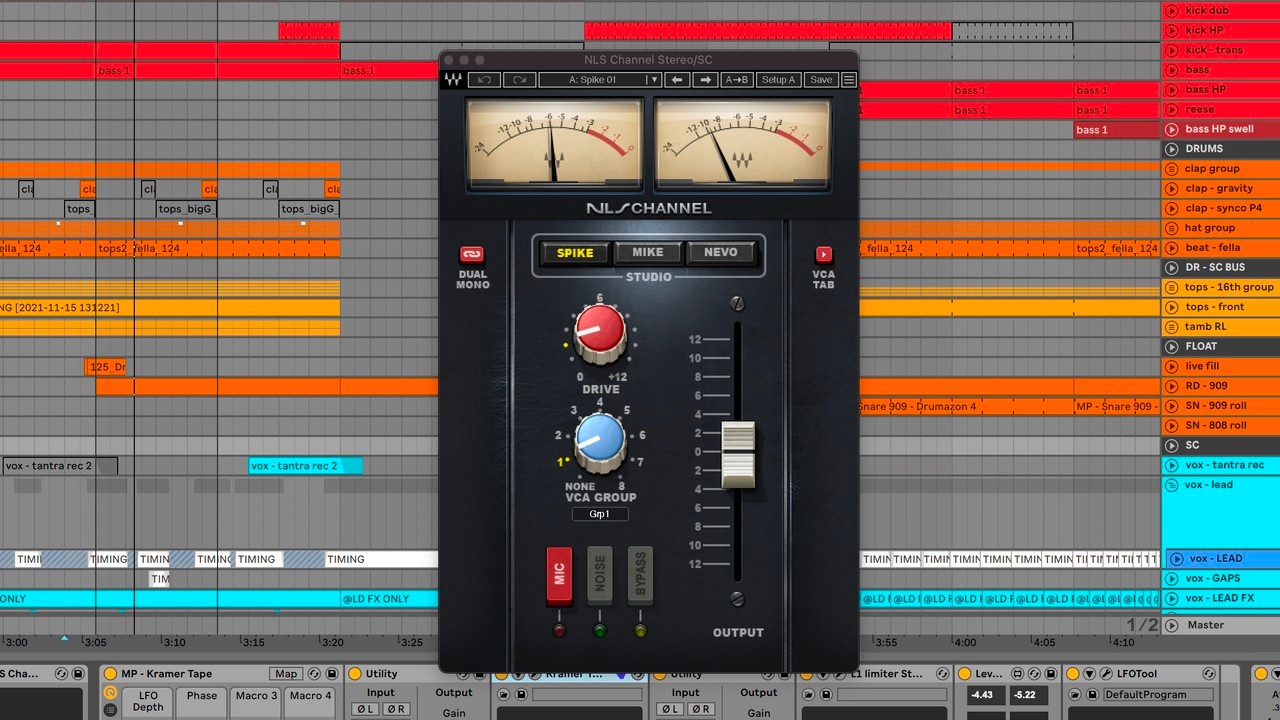The image size is (1280, 720).
Task: Open the VCA Tab red arrow button
Action: click(823, 255)
